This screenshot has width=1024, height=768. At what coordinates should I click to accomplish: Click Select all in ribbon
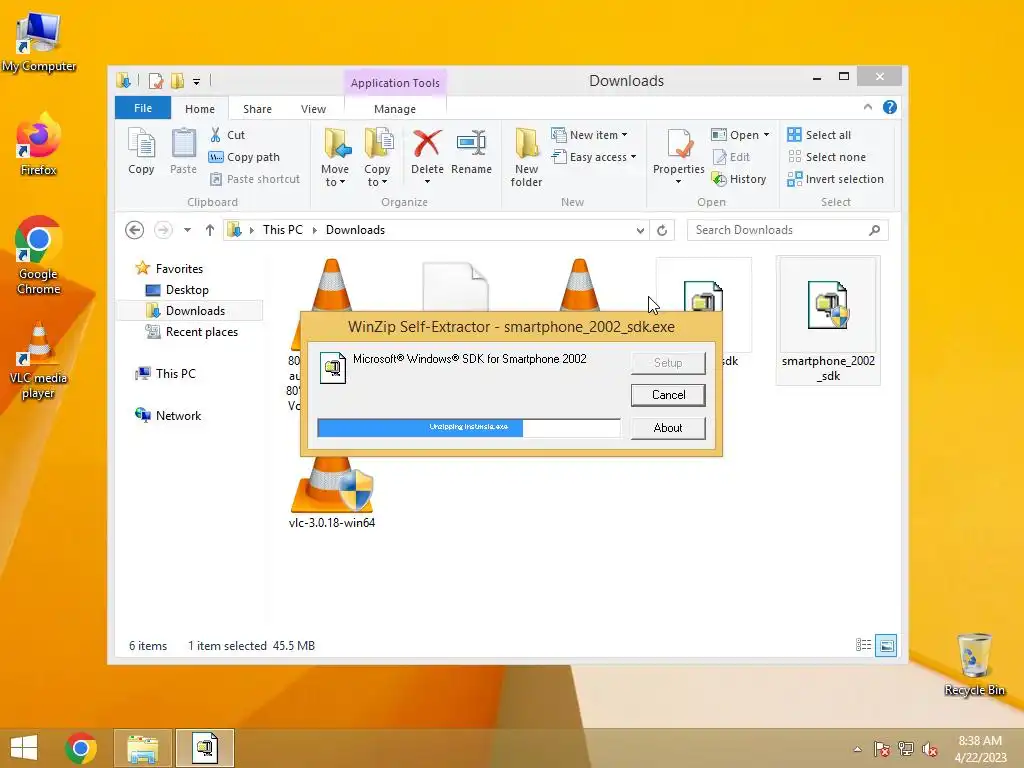click(819, 135)
